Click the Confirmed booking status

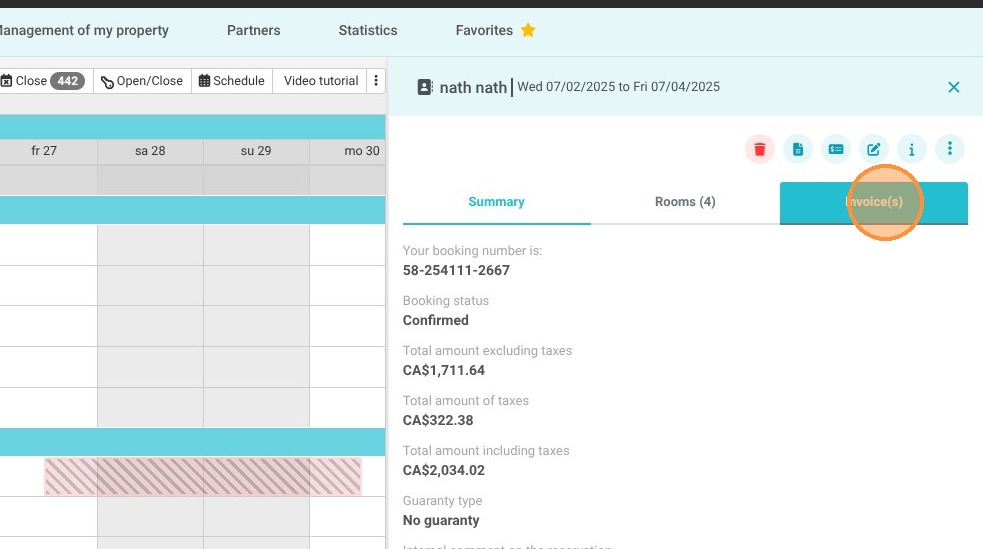[436, 320]
